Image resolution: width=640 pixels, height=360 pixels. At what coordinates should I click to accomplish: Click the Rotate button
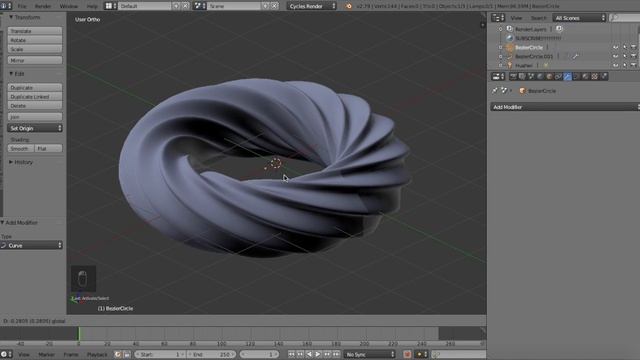pyautogui.click(x=35, y=40)
